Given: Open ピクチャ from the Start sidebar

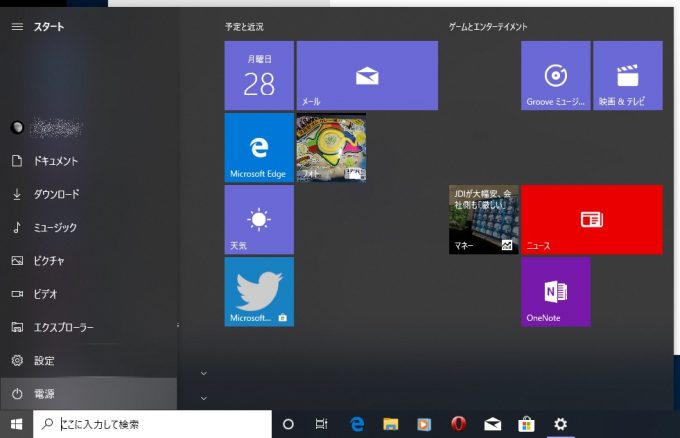Looking at the screenshot, I should (88, 261).
